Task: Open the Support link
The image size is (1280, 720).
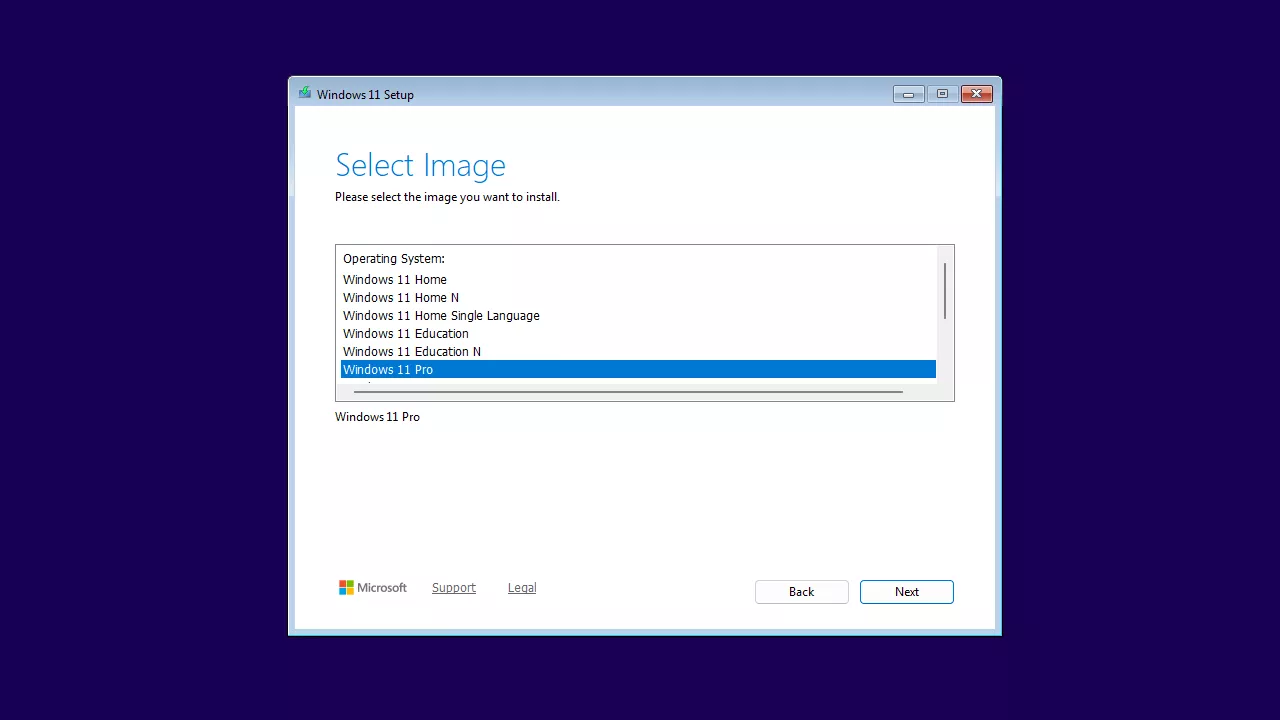Action: click(453, 587)
